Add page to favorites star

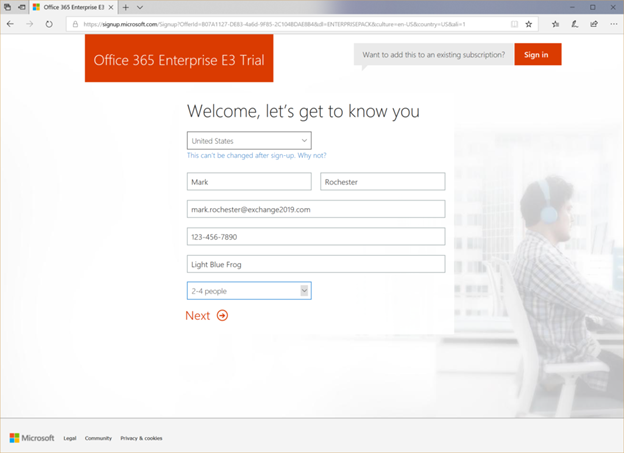528,24
